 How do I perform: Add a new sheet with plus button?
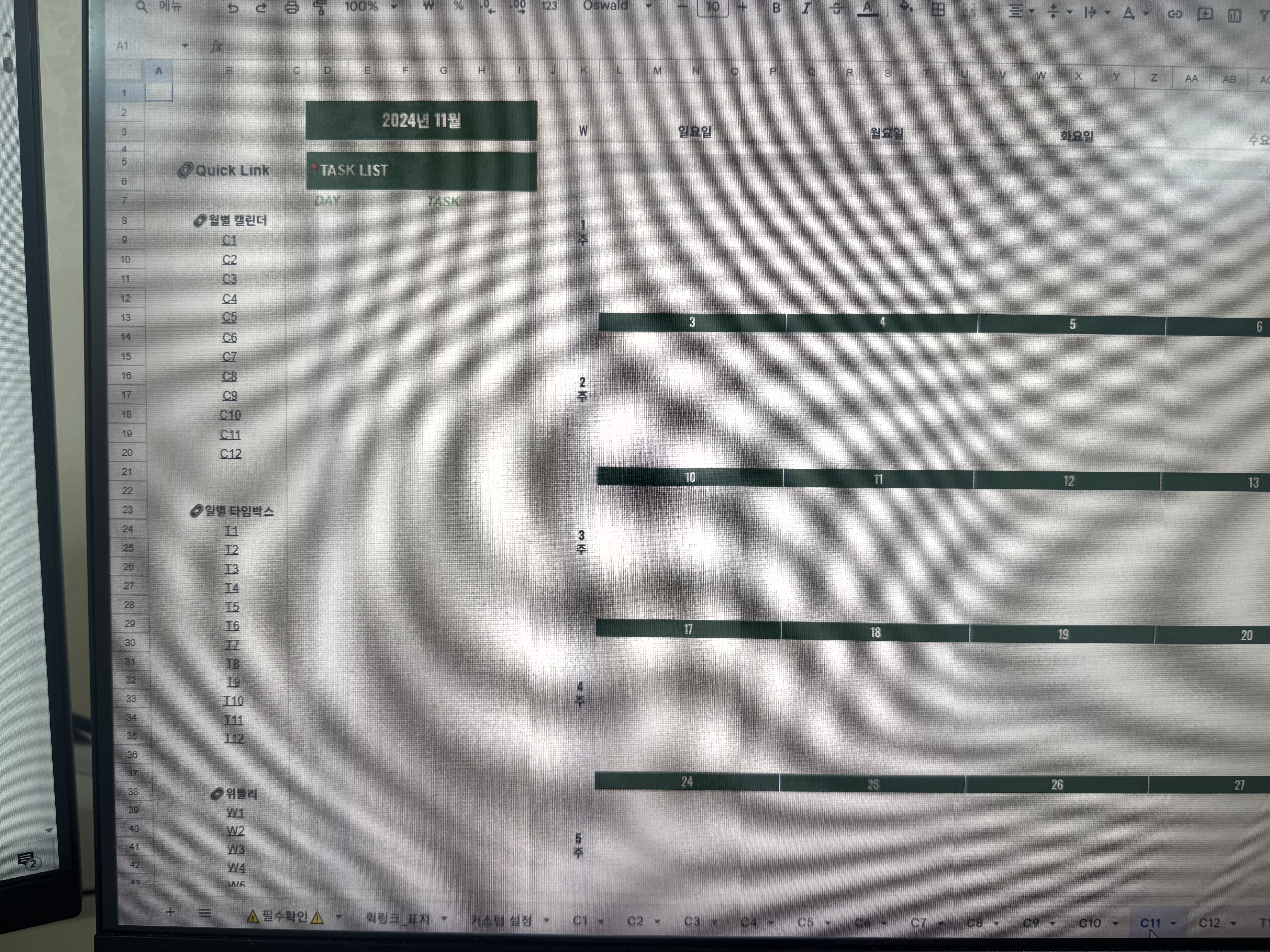click(170, 912)
